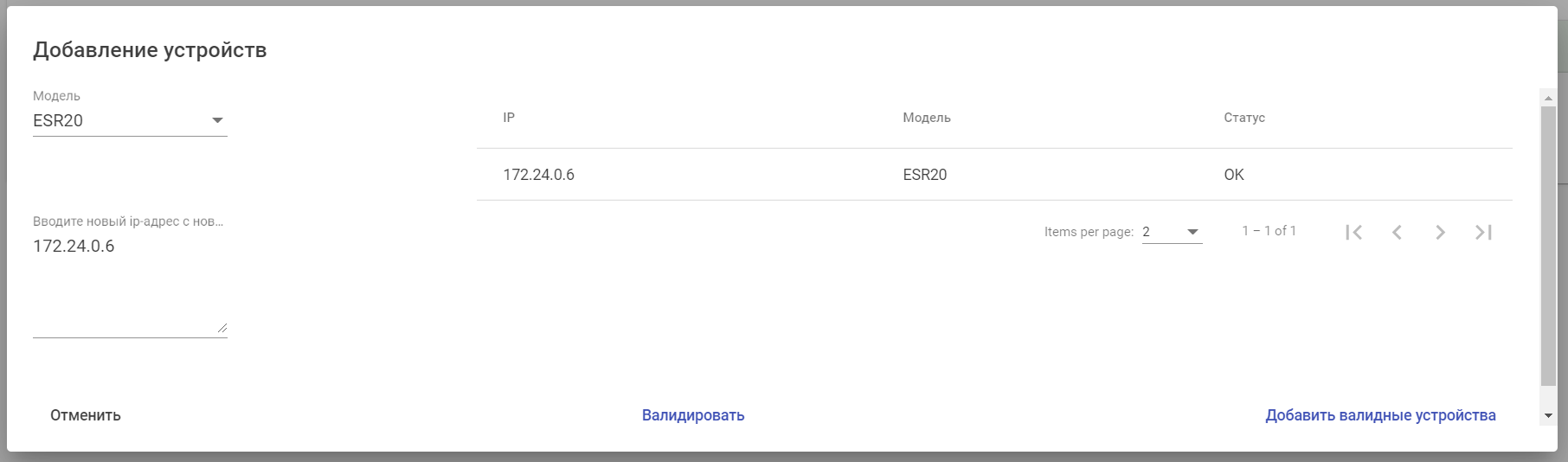The image size is (1568, 462).
Task: Expand the Items per page selector
Action: 1172,232
